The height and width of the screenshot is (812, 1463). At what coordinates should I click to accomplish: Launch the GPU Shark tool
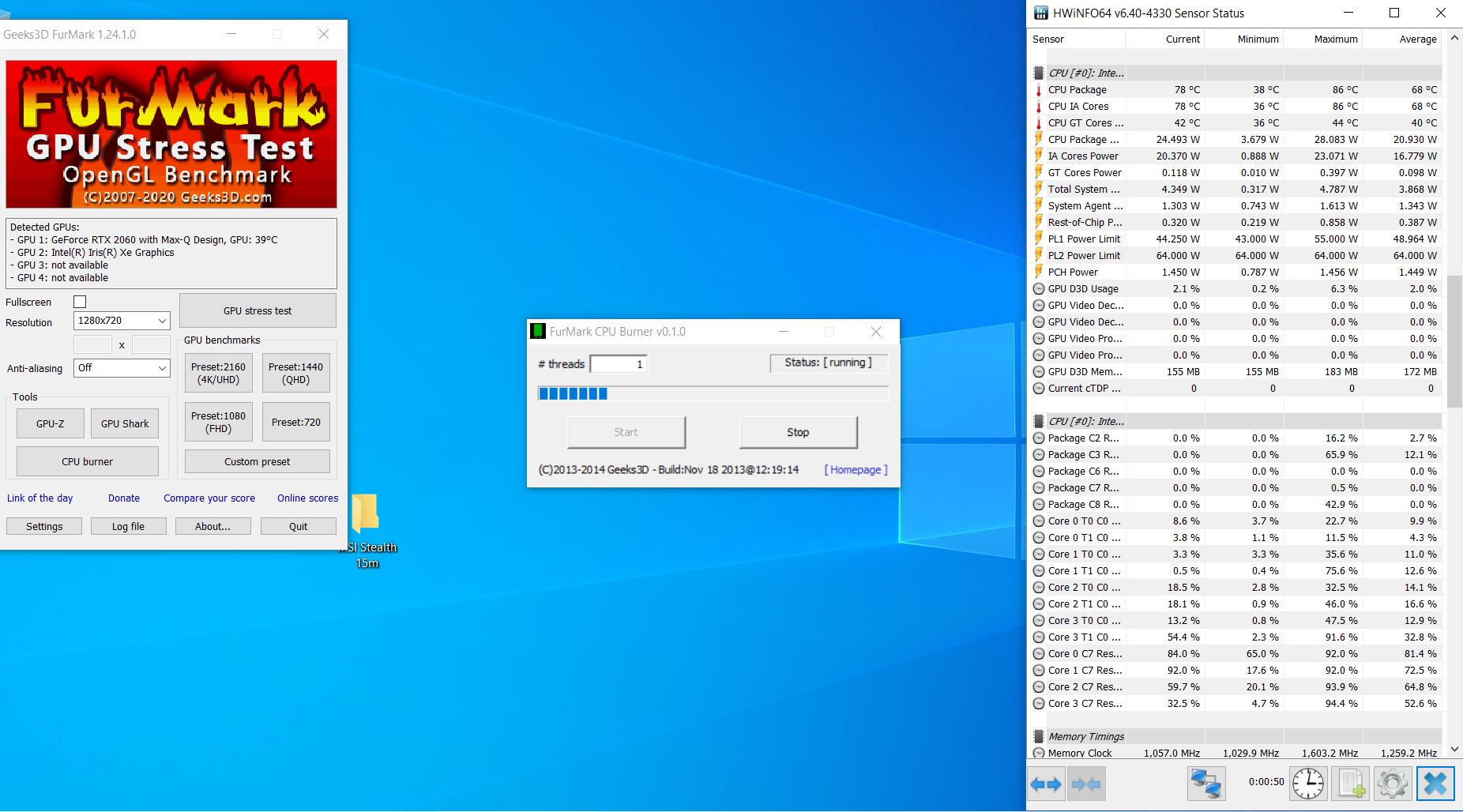click(125, 424)
